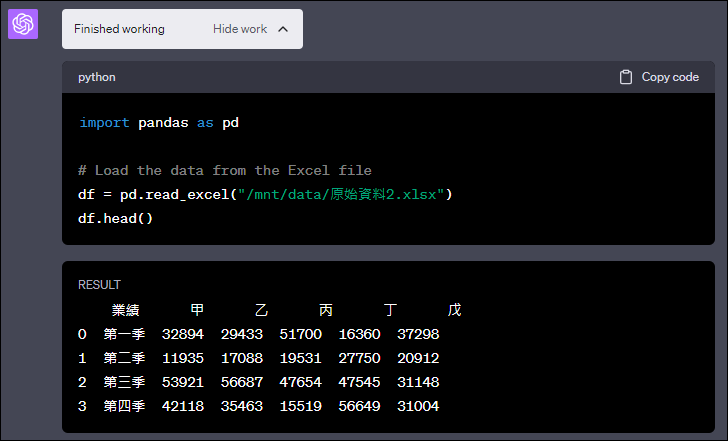
Task: Collapse work using the chevron-up arrow
Action: (x=283, y=29)
